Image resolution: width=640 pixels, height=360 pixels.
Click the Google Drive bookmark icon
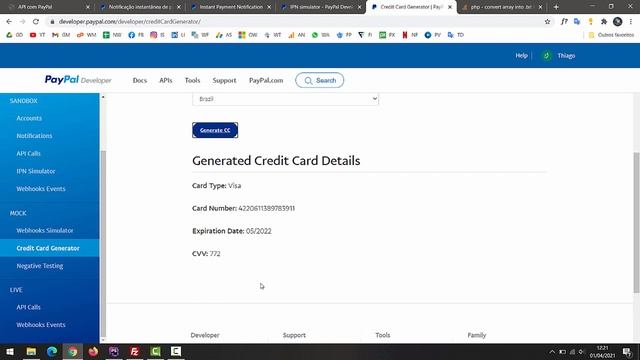(9, 35)
